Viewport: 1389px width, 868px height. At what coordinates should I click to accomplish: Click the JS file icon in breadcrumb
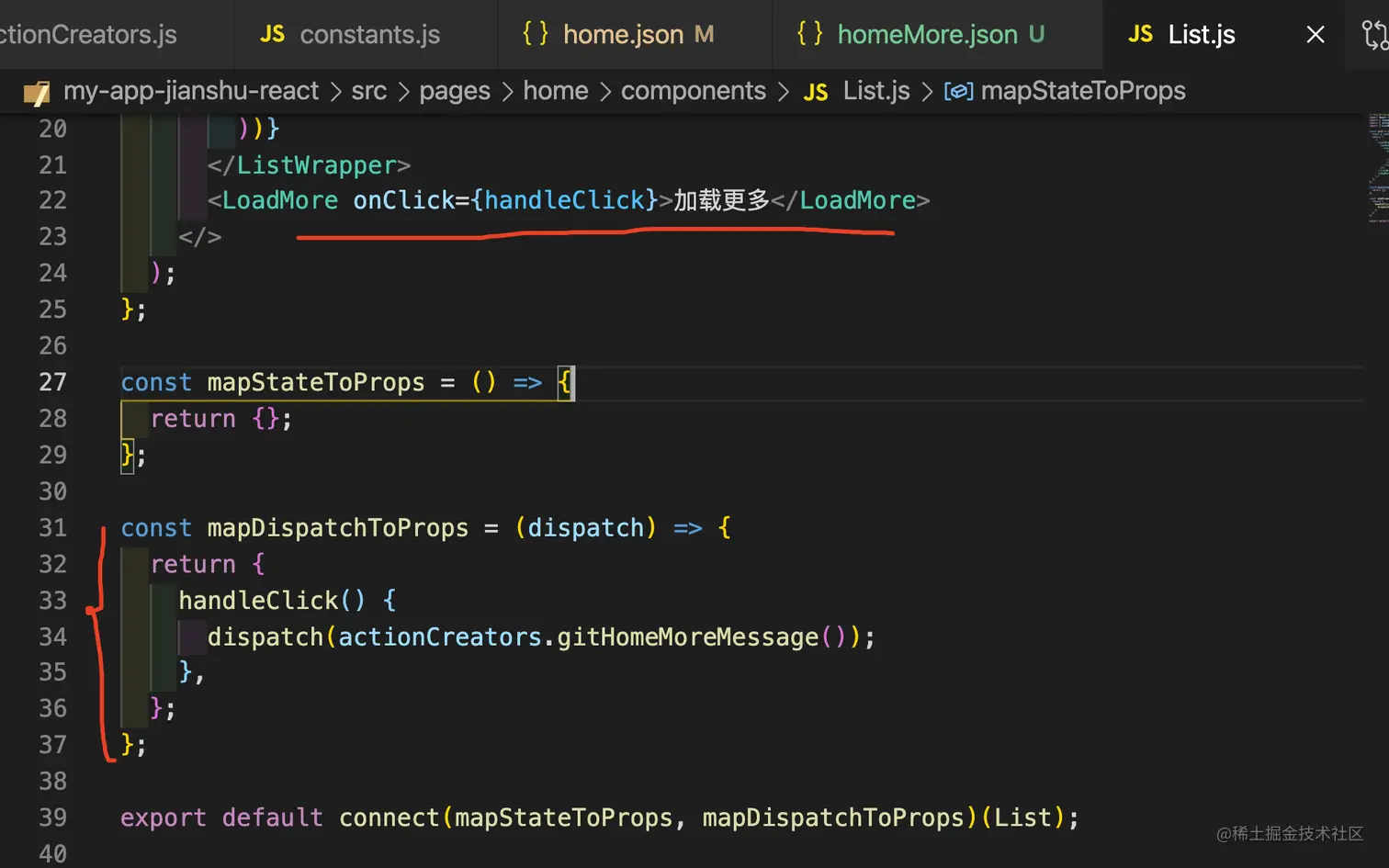pyautogui.click(x=816, y=92)
